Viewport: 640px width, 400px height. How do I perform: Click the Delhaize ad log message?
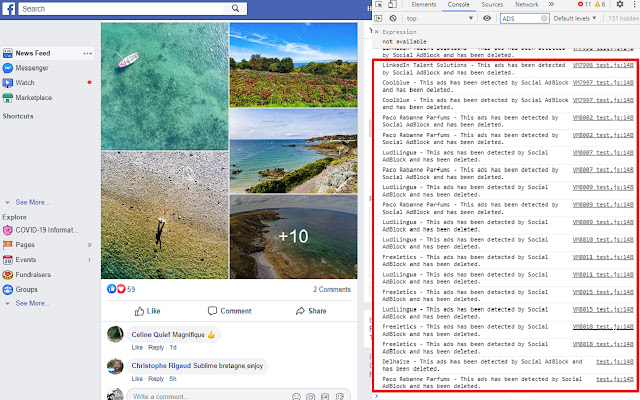tap(482, 365)
